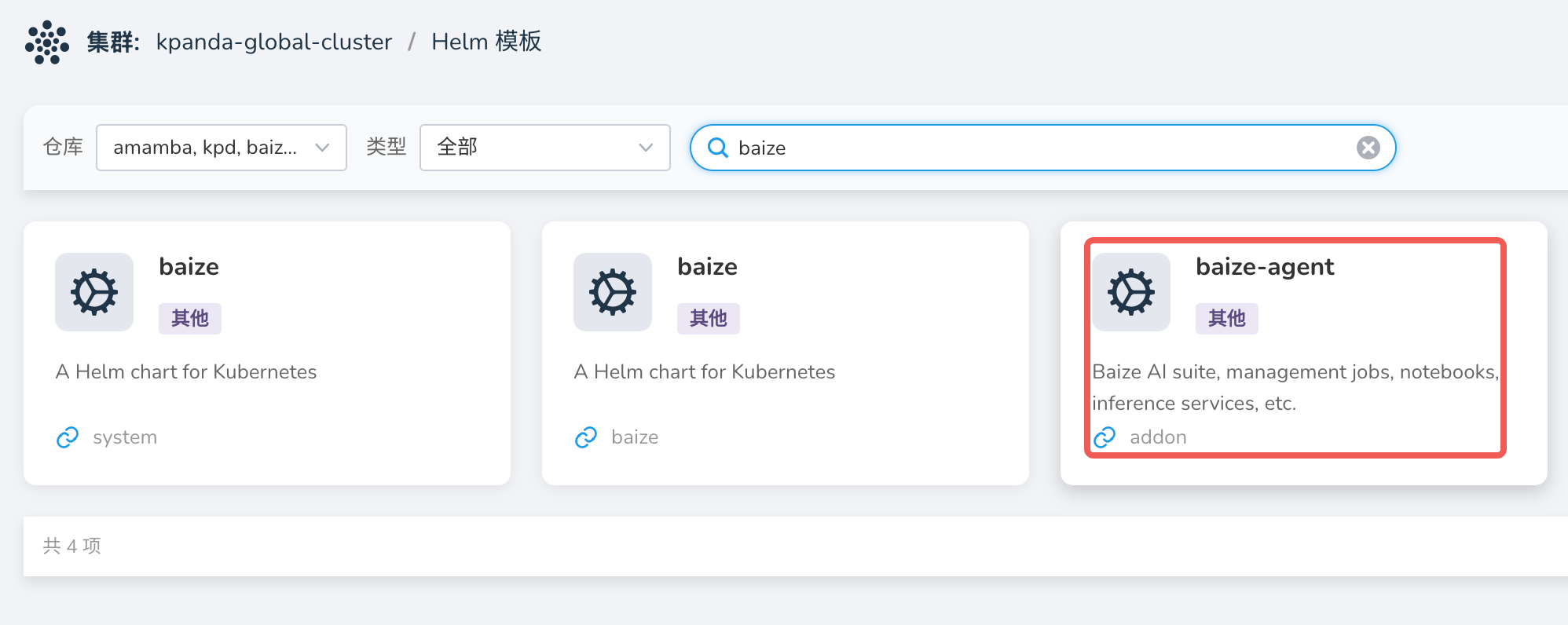Open the baize-agent chart title
1568x625 pixels.
point(1264,267)
